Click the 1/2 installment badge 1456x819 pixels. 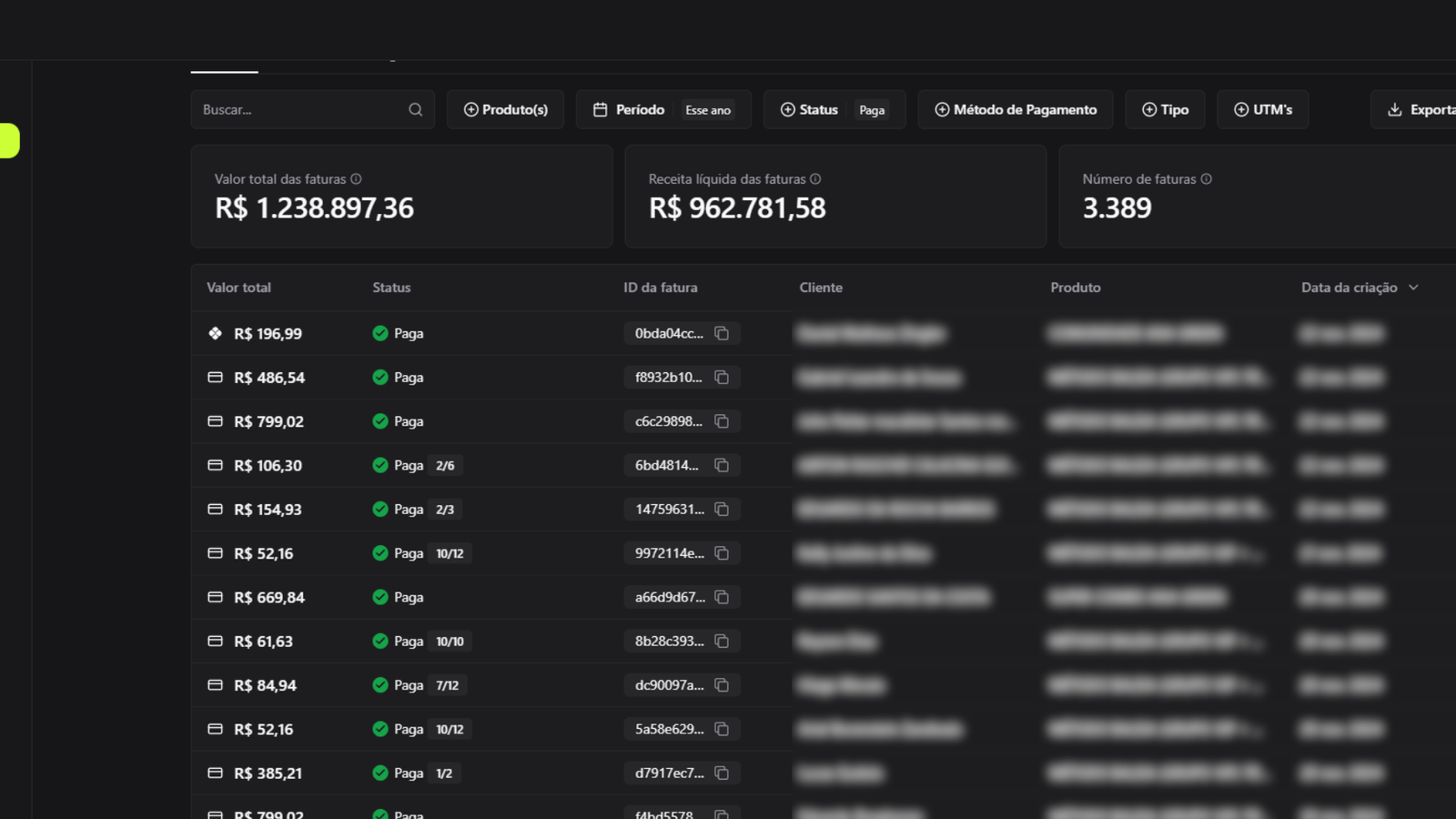pyautogui.click(x=444, y=773)
